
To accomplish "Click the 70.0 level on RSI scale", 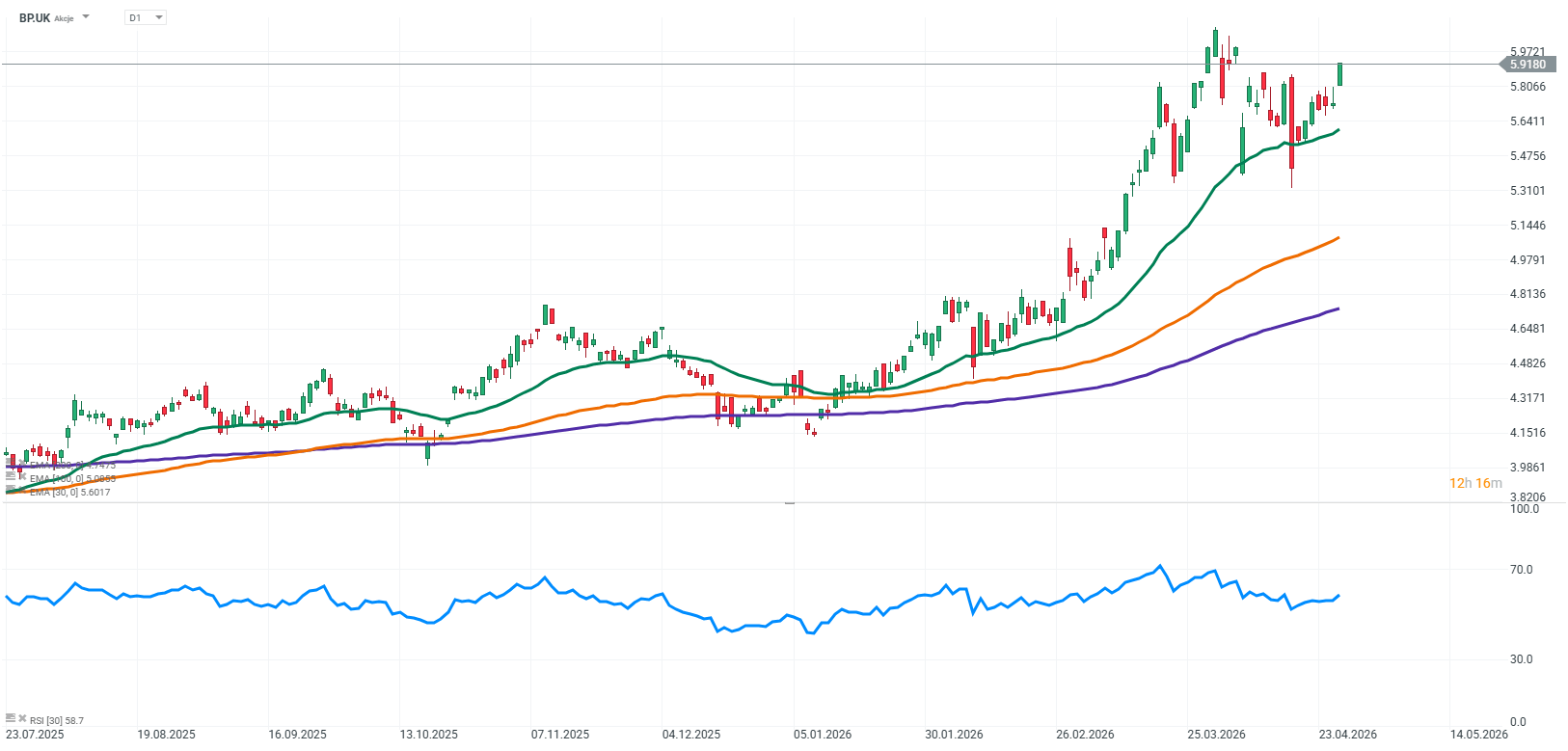I will (1521, 570).
